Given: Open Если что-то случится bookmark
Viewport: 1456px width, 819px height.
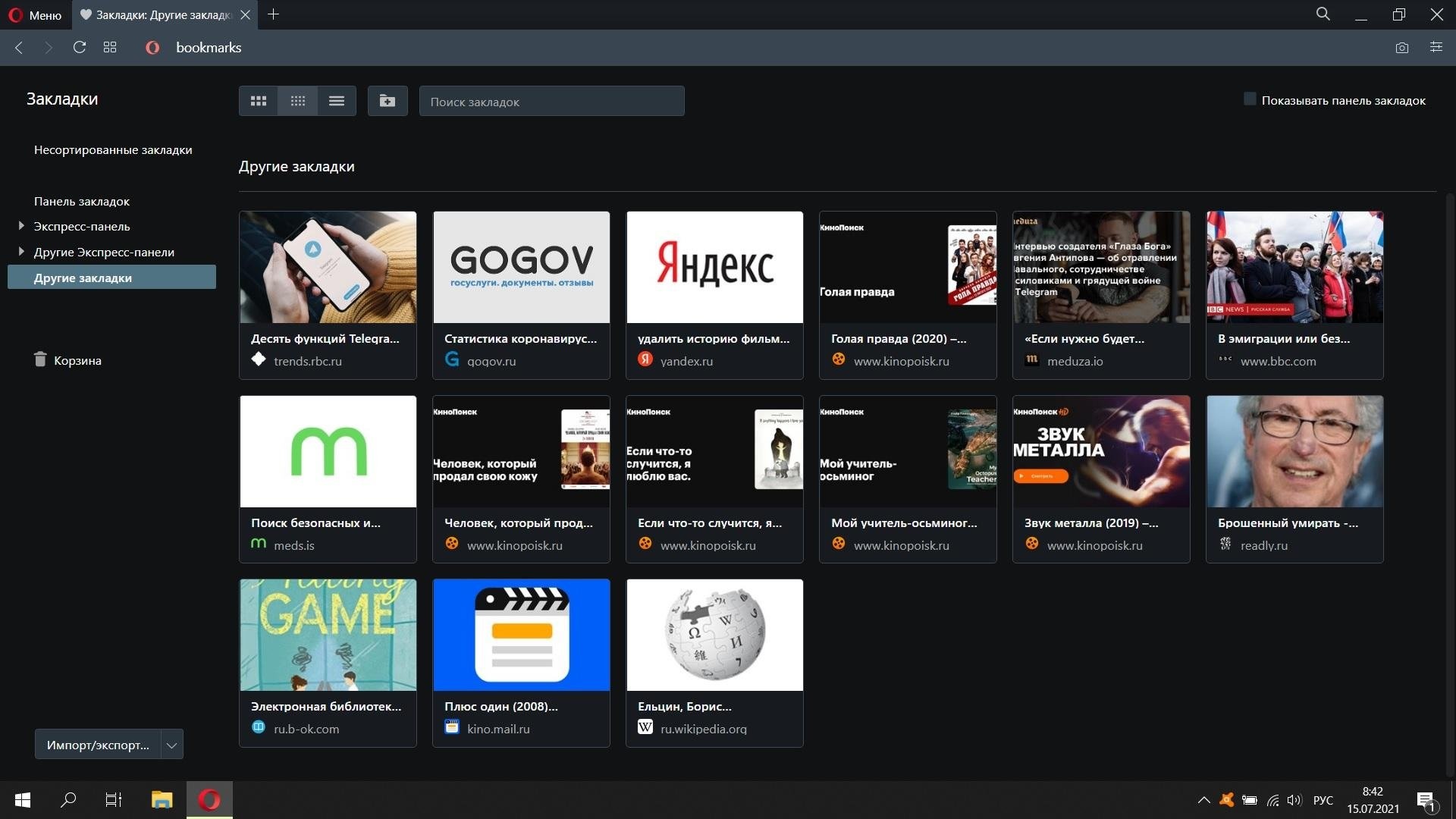Looking at the screenshot, I should pos(714,479).
